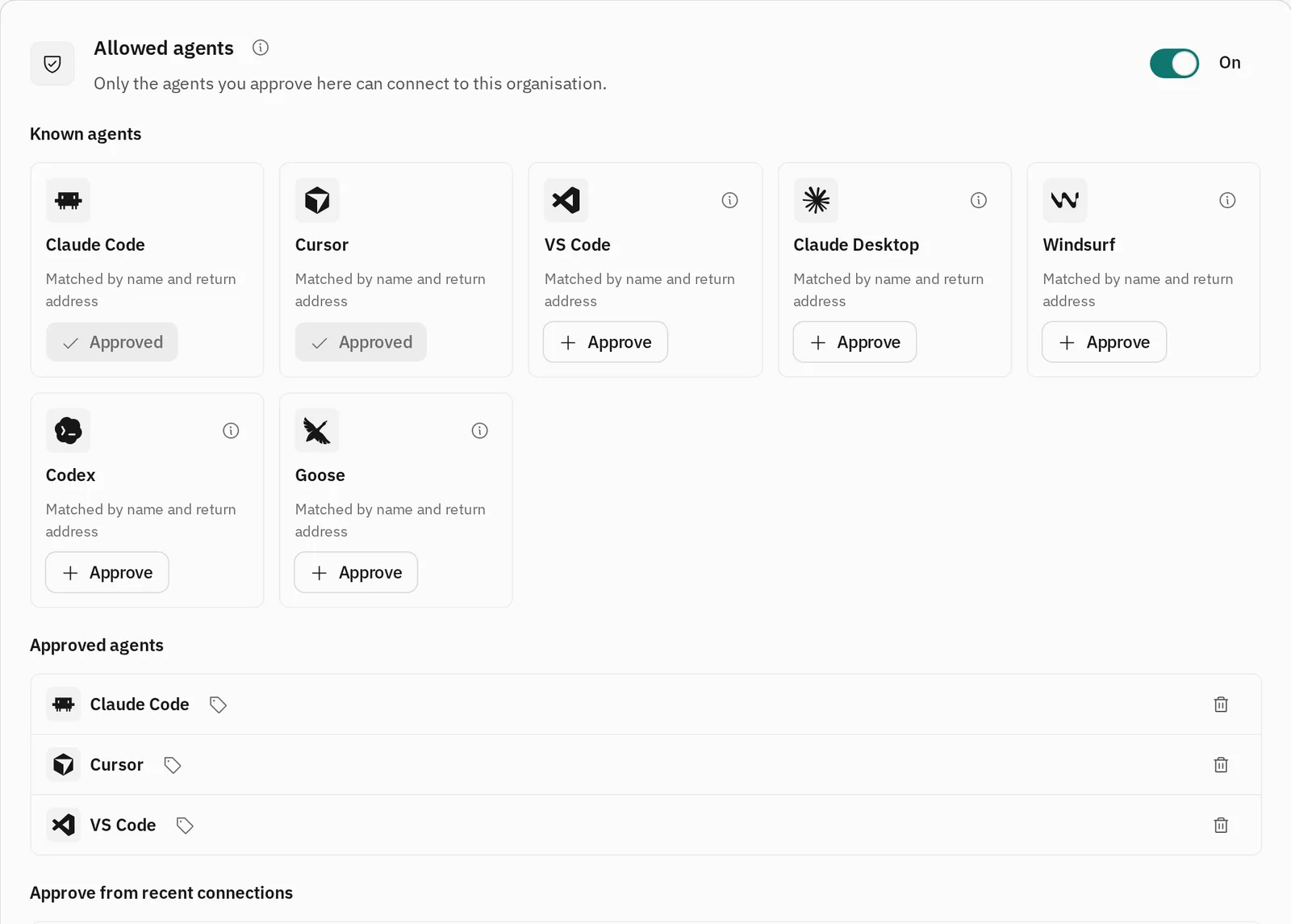Delete Cursor from approved agents list
The image size is (1291, 924).
point(1221,765)
